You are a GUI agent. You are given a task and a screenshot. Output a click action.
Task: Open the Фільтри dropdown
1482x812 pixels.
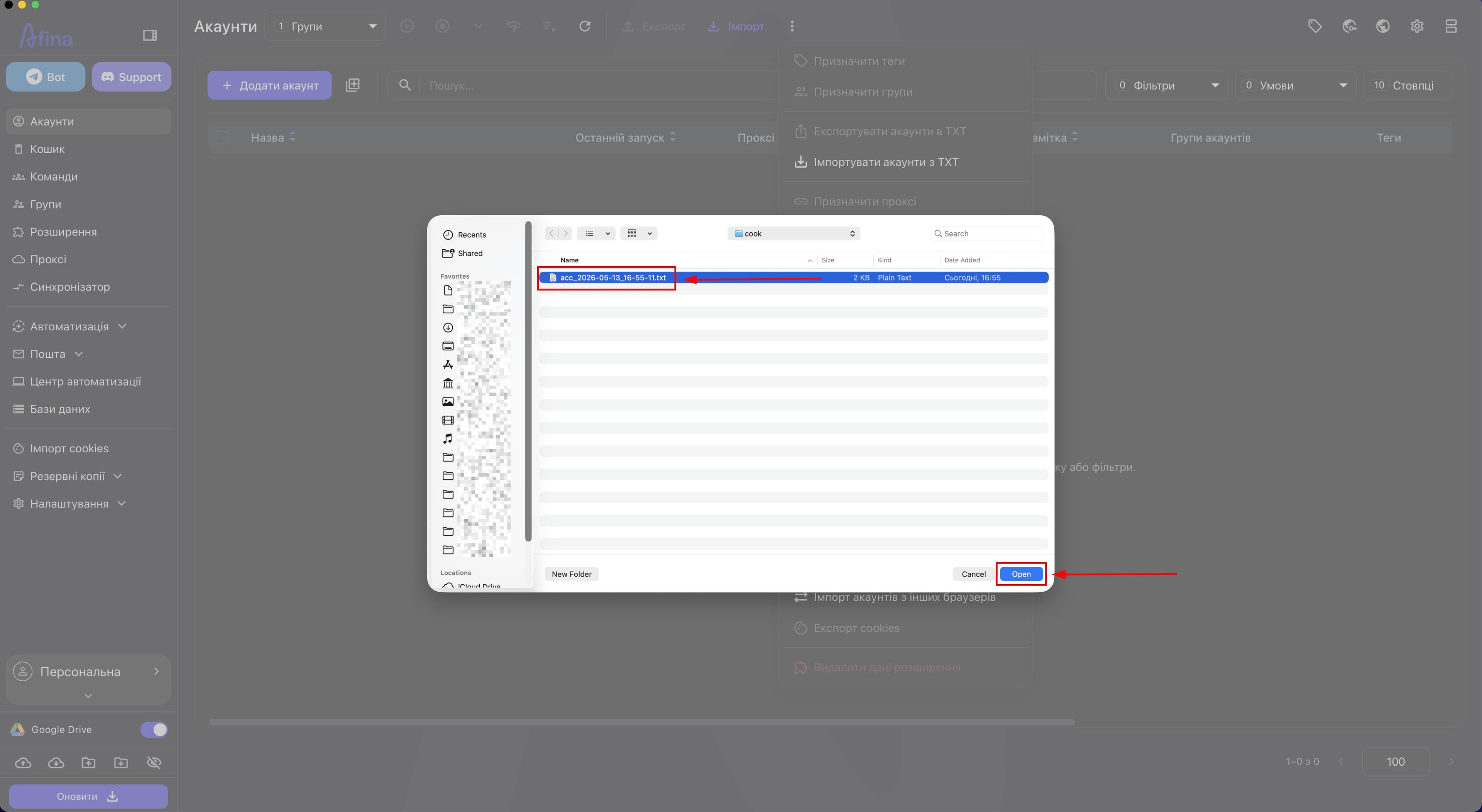click(x=1166, y=85)
